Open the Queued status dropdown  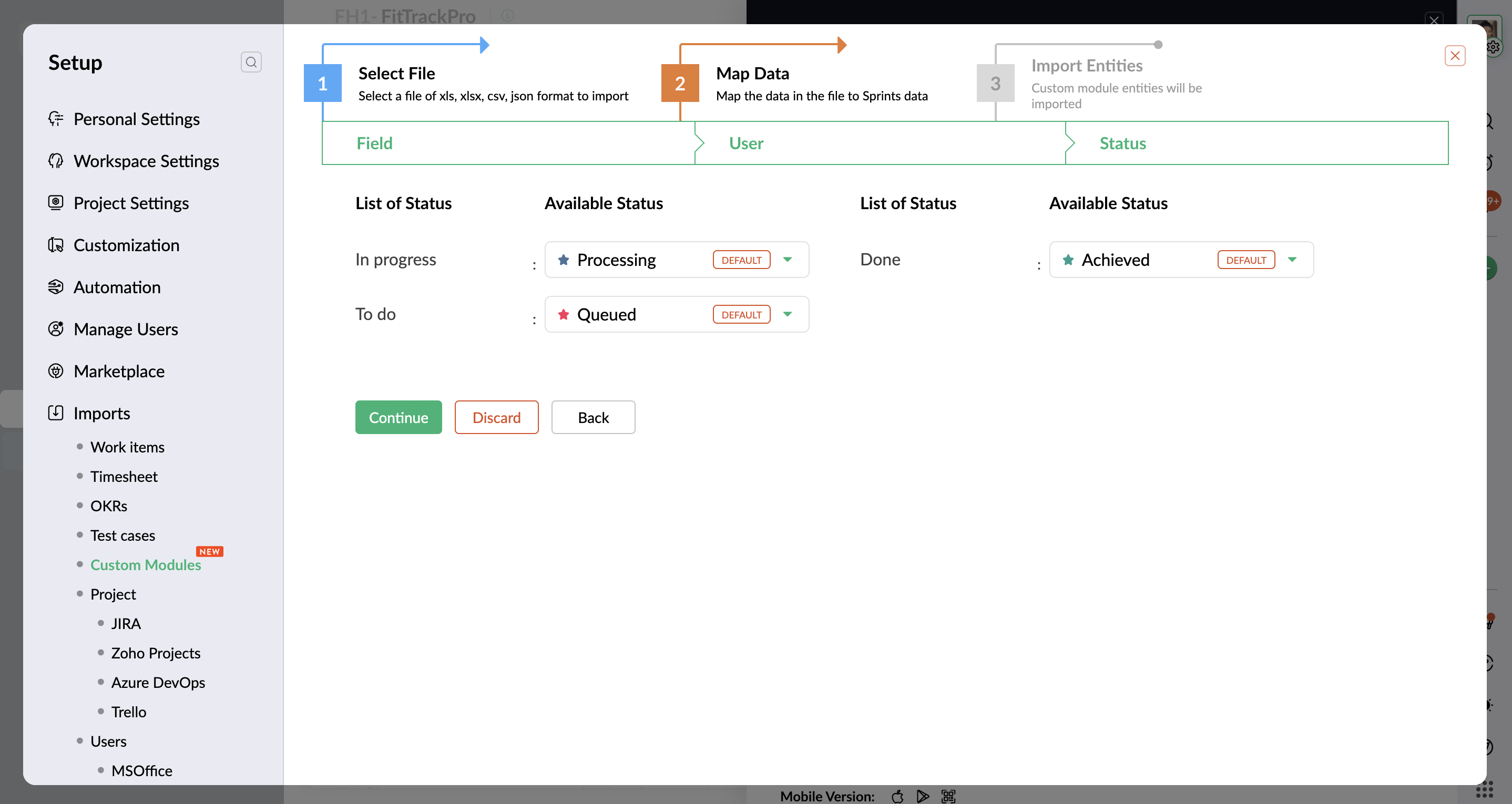tap(787, 315)
